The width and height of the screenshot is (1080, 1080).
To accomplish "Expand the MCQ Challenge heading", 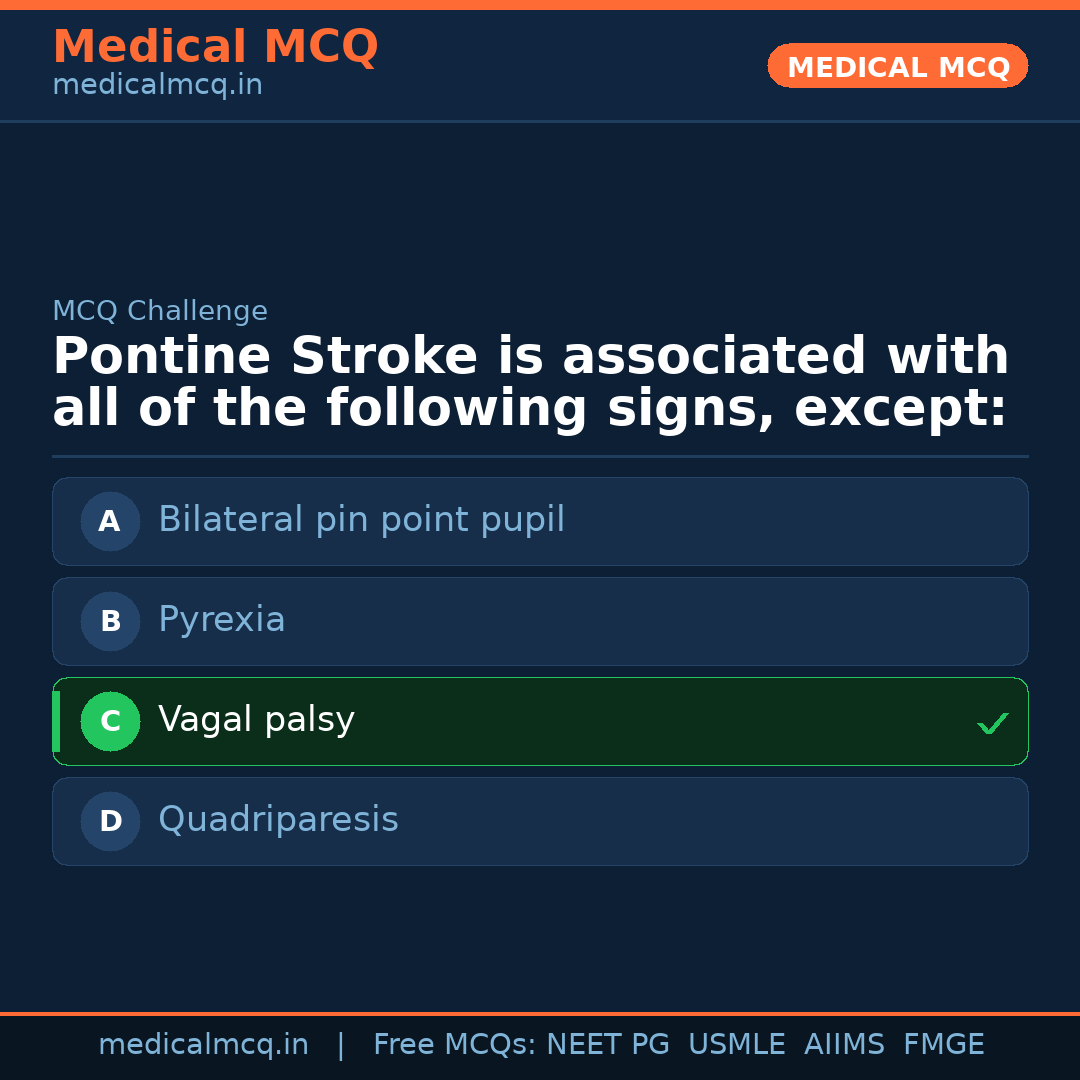I will [x=160, y=311].
